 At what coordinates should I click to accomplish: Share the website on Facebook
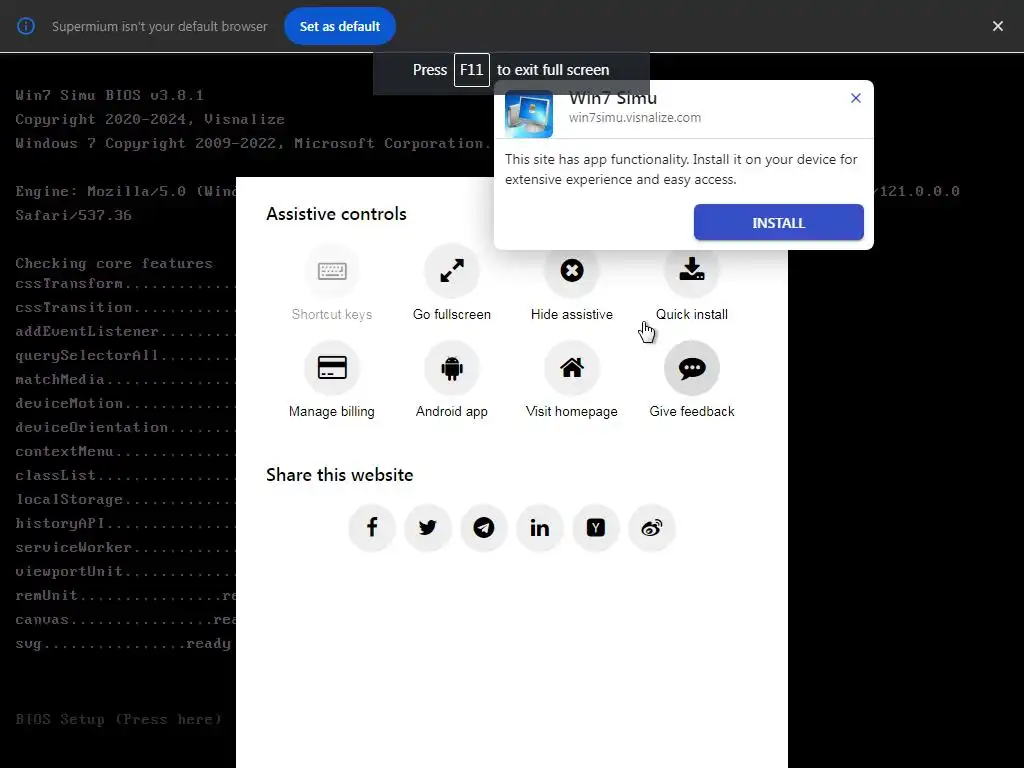(372, 528)
